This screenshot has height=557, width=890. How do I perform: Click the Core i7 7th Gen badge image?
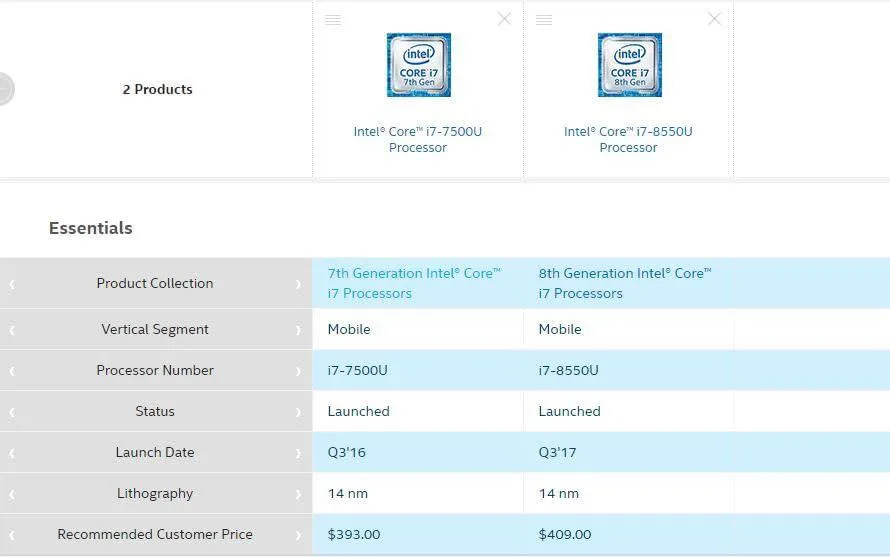tap(419, 65)
